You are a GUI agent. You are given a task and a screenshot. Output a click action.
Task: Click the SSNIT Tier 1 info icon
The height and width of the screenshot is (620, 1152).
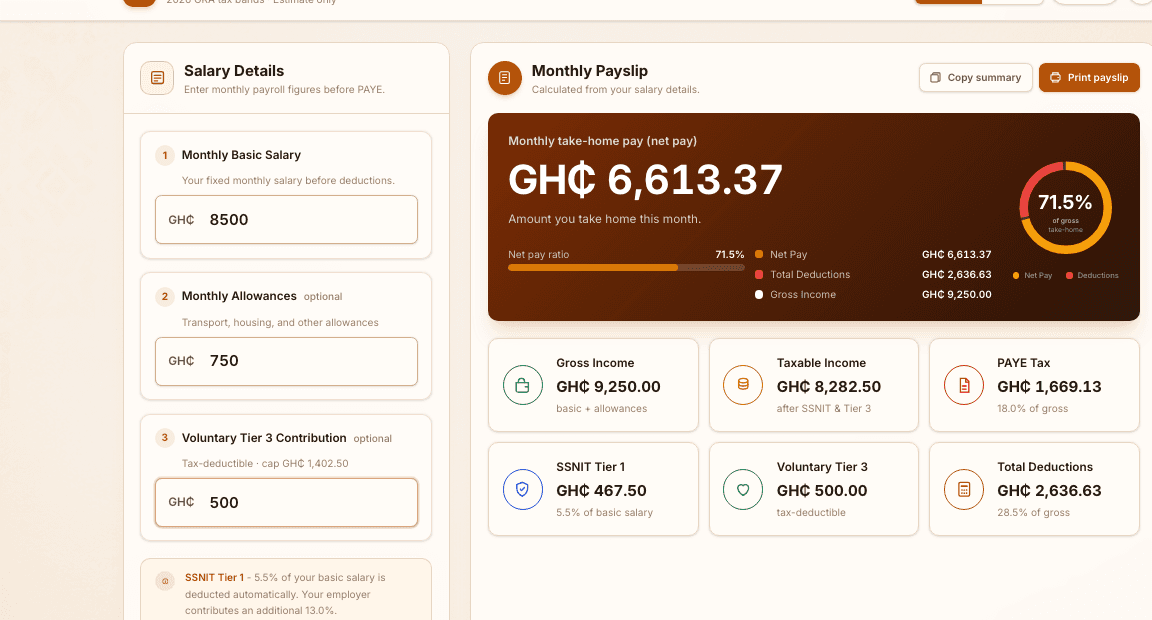(x=165, y=581)
